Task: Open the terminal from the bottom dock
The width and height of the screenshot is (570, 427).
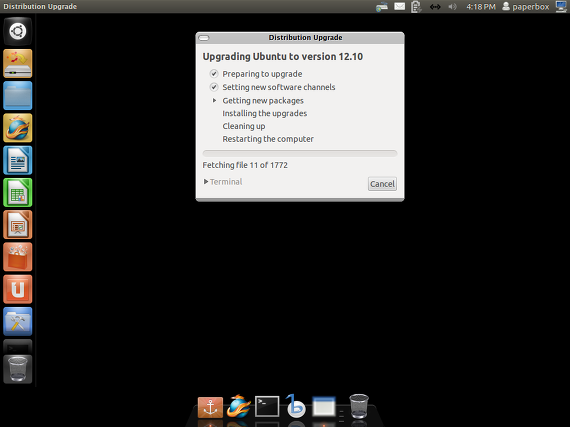Action: coord(267,406)
